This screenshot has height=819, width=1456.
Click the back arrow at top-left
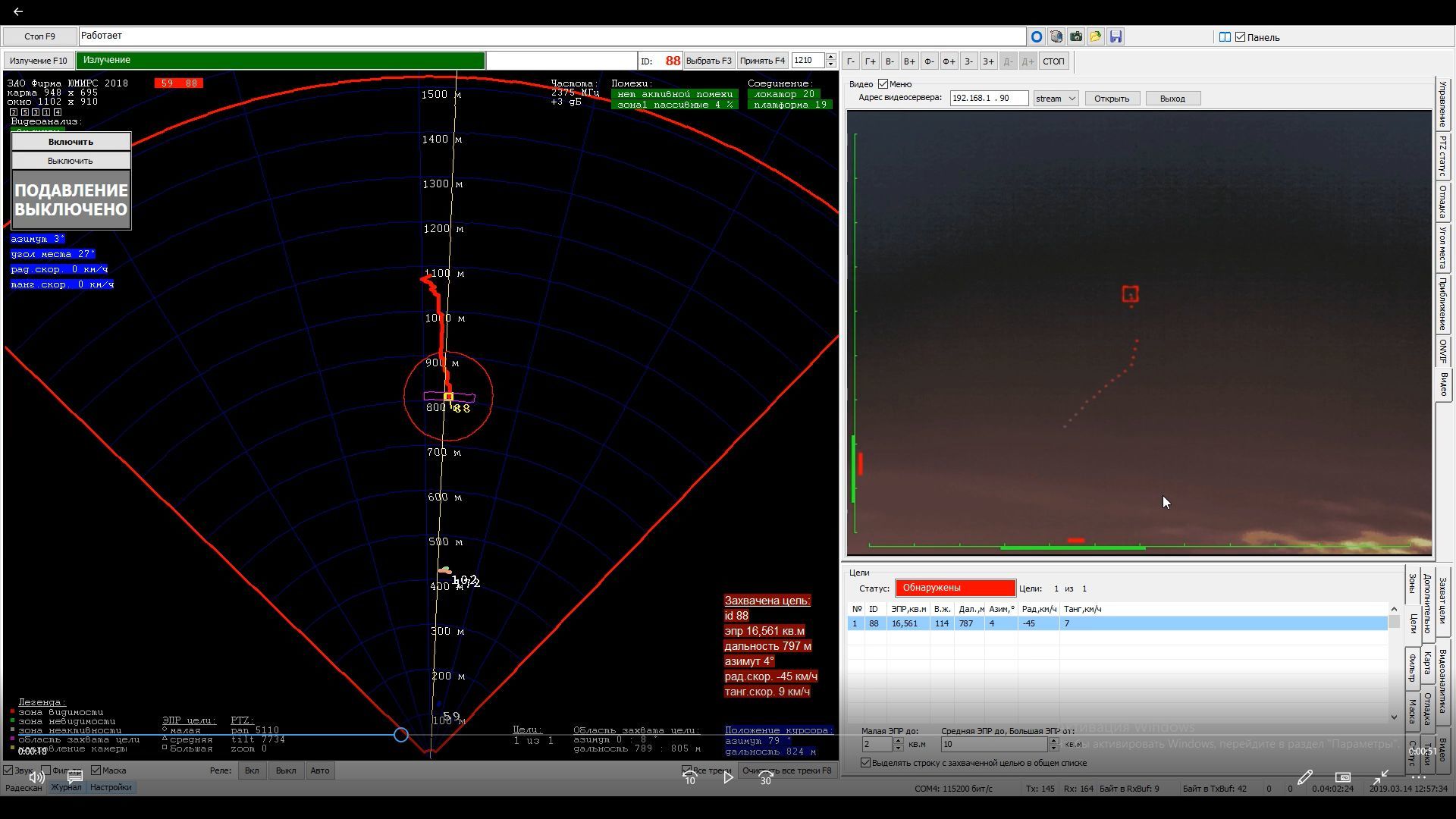[18, 11]
